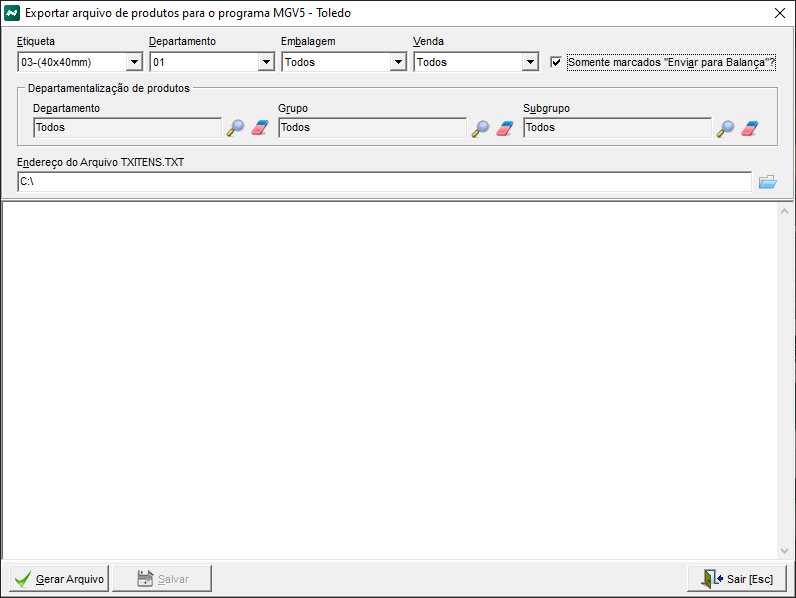This screenshot has height=598, width=796.
Task: Close the export window
Action: pyautogui.click(x=780, y=13)
